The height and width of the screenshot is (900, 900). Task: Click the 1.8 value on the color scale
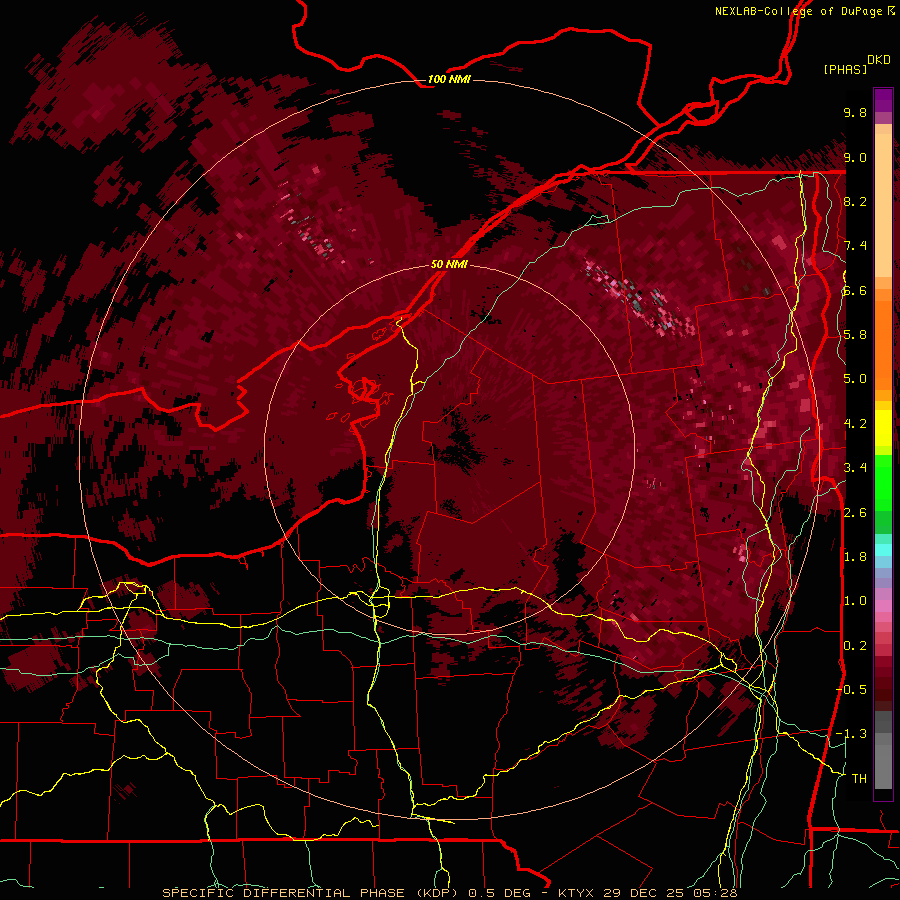click(x=855, y=557)
